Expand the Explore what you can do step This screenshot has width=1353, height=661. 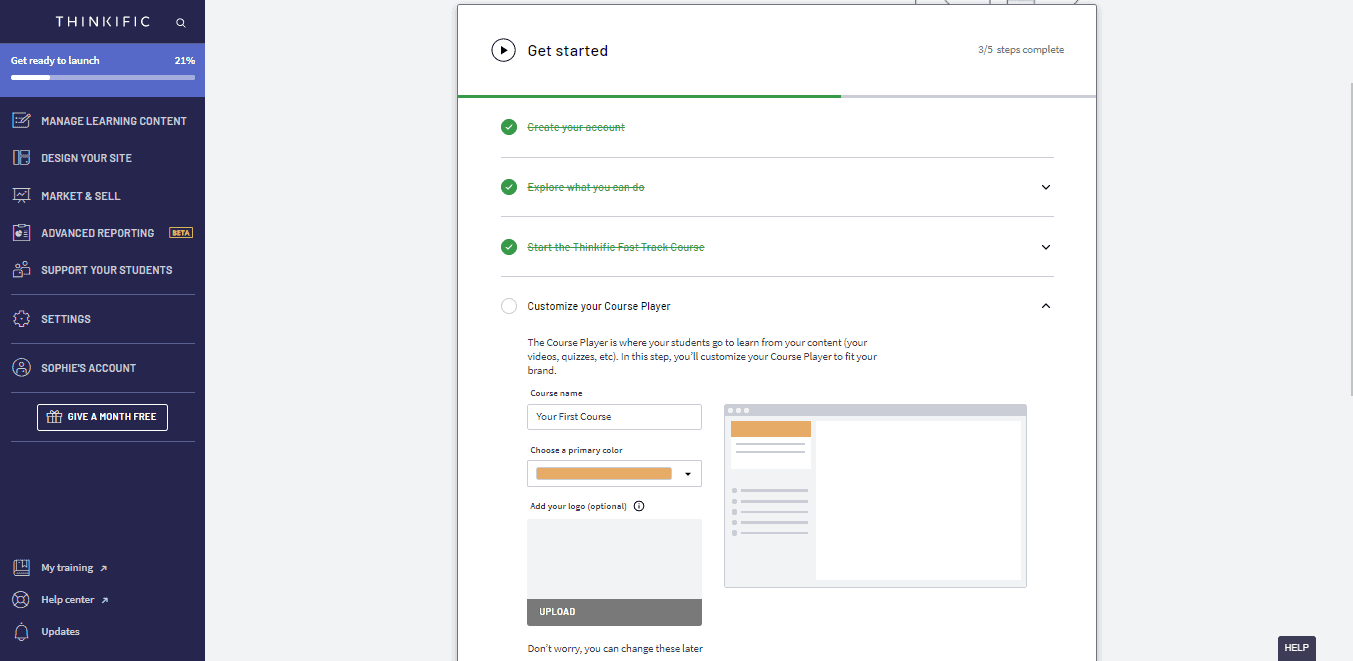pyautogui.click(x=1046, y=187)
